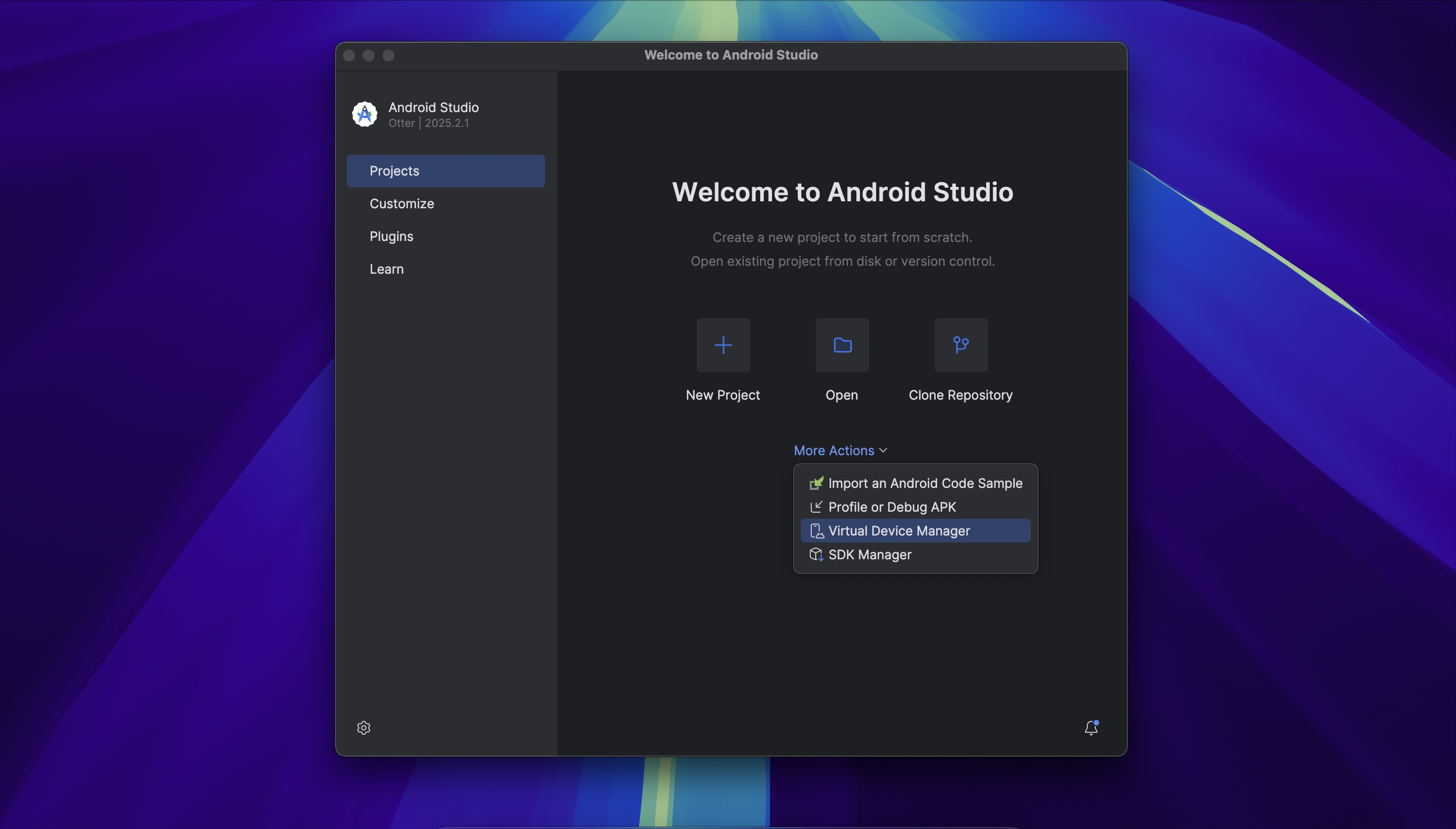
Task: Click the New Project label
Action: click(x=723, y=395)
